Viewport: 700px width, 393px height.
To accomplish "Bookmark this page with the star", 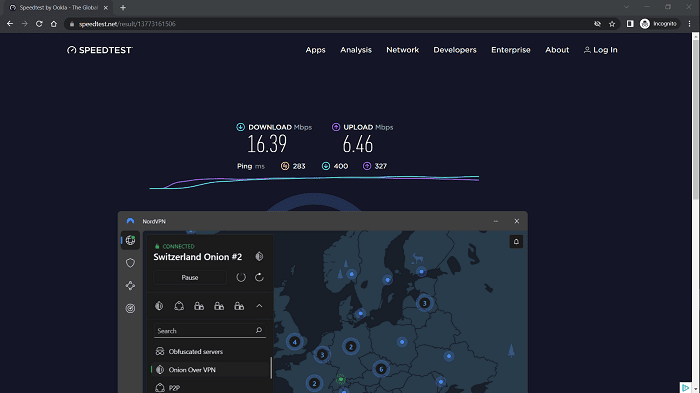I will [612, 24].
